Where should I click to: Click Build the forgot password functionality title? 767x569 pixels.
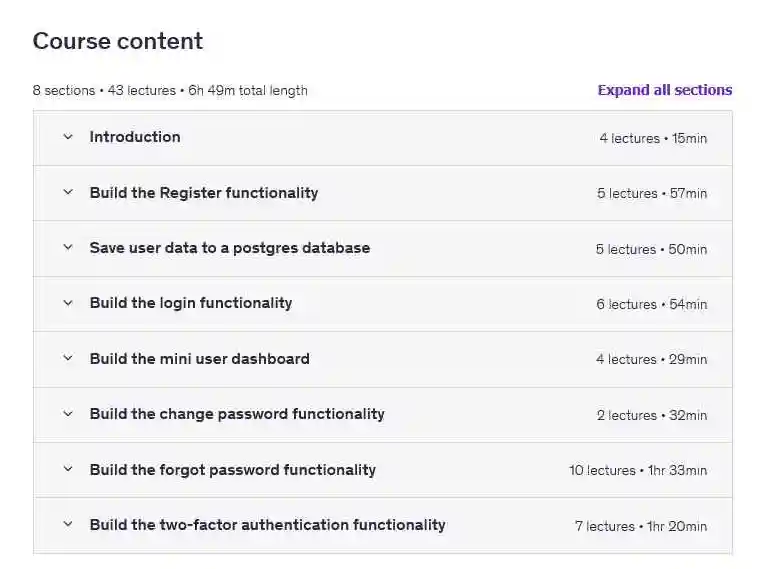click(232, 470)
